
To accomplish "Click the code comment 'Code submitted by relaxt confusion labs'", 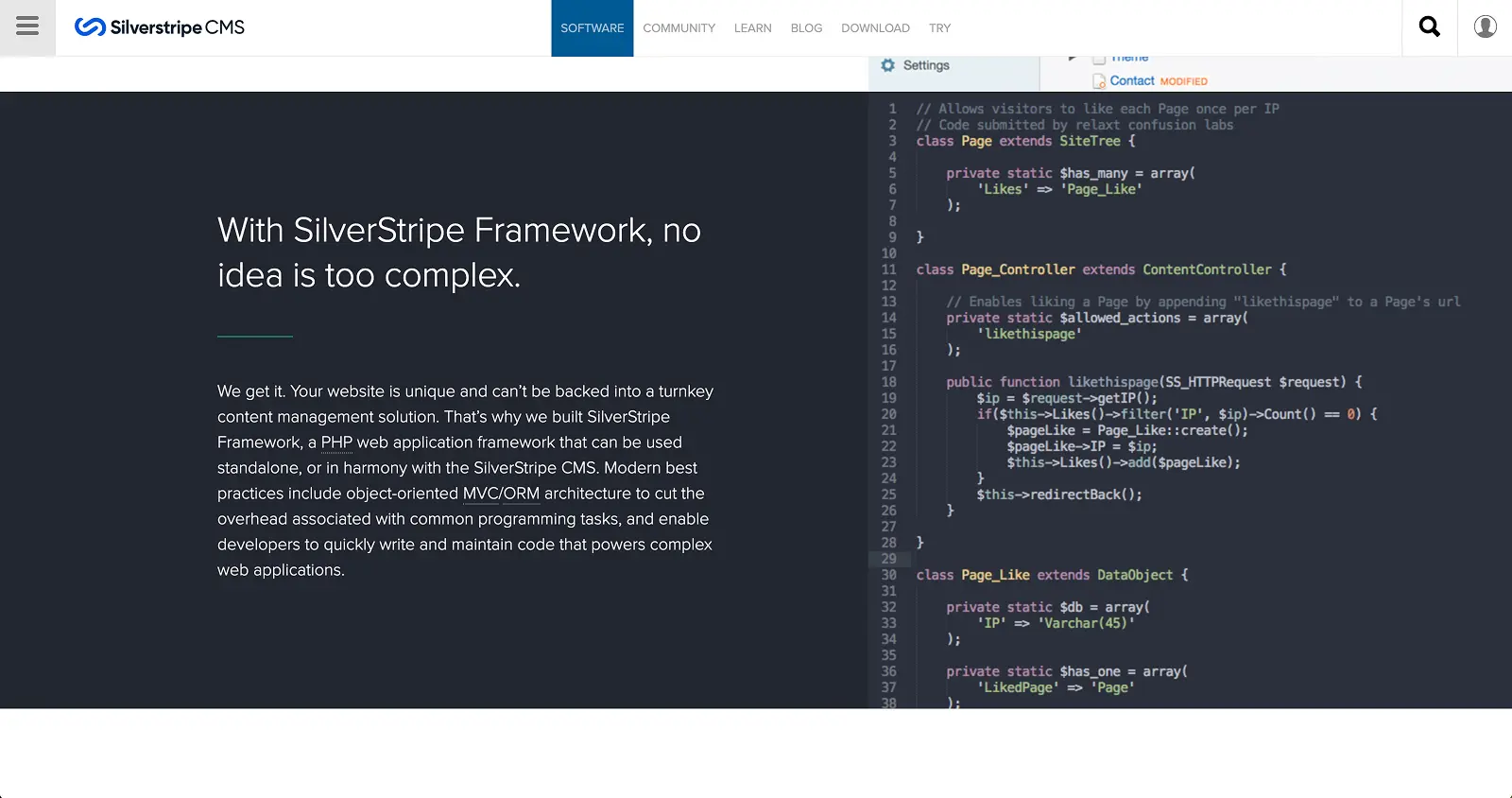I will [x=1074, y=125].
